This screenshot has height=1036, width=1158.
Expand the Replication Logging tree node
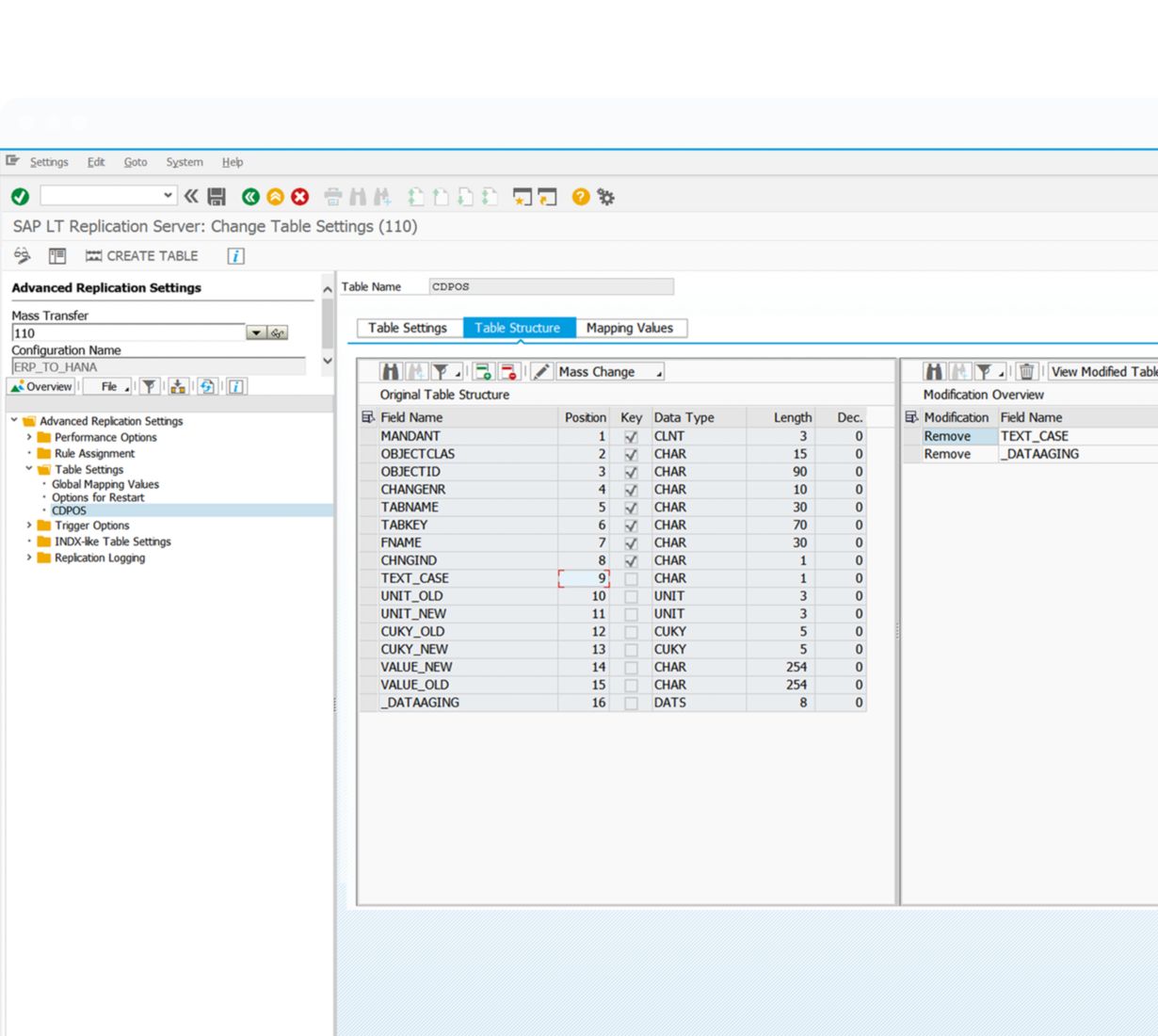(29, 558)
